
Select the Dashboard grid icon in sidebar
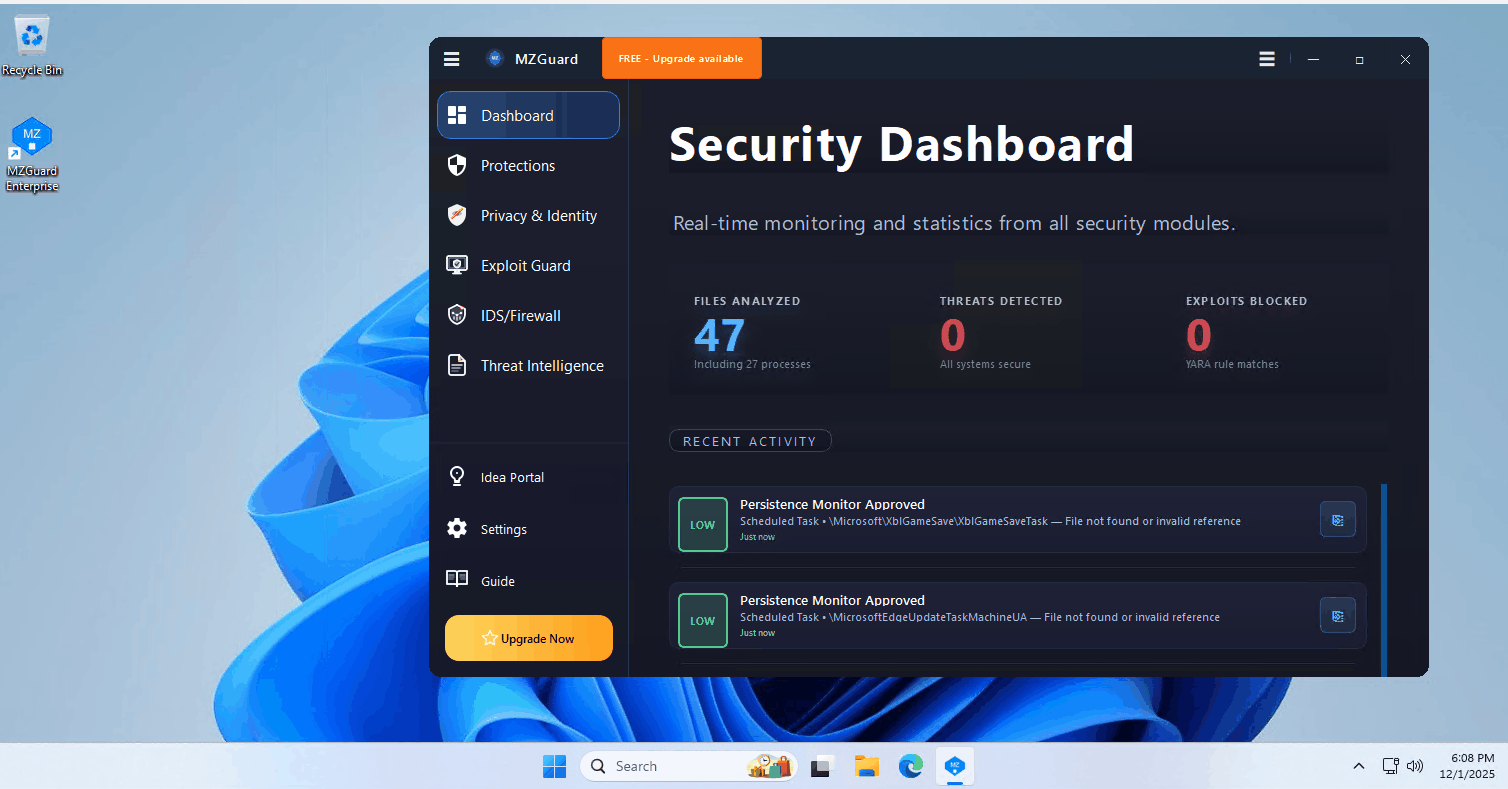457,114
